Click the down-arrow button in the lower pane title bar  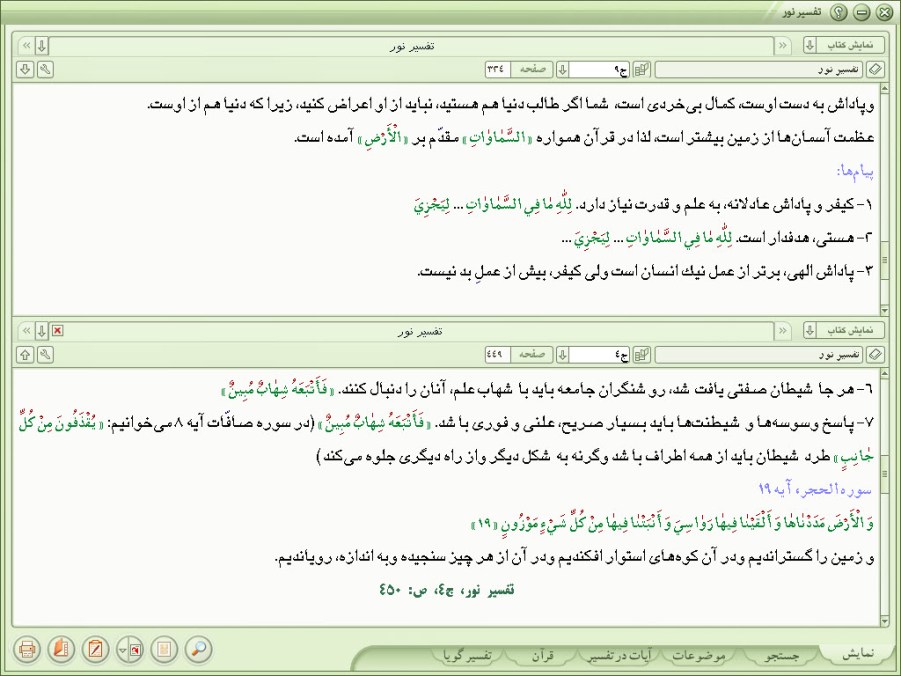[x=41, y=331]
